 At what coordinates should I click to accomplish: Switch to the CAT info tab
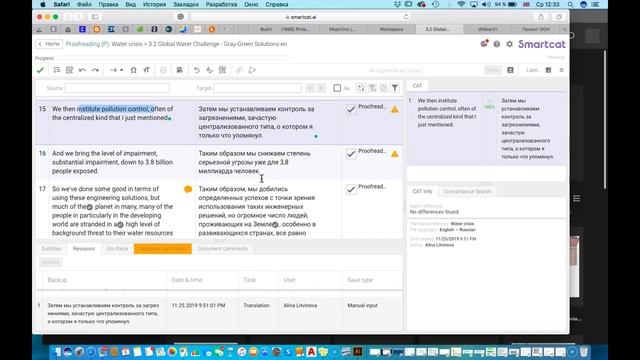coord(422,191)
